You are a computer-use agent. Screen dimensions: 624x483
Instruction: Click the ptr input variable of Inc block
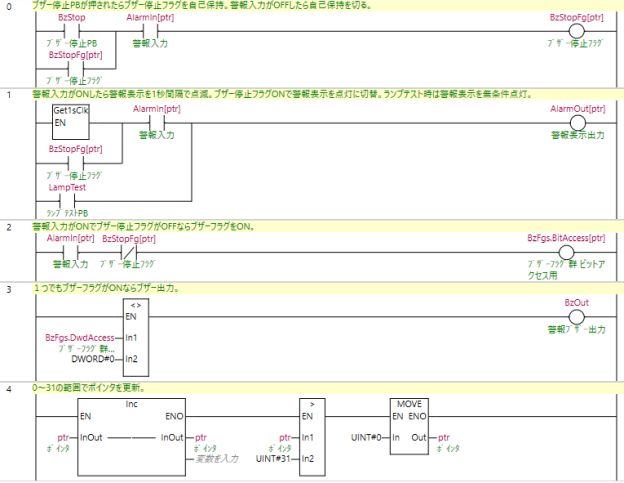pos(63,438)
